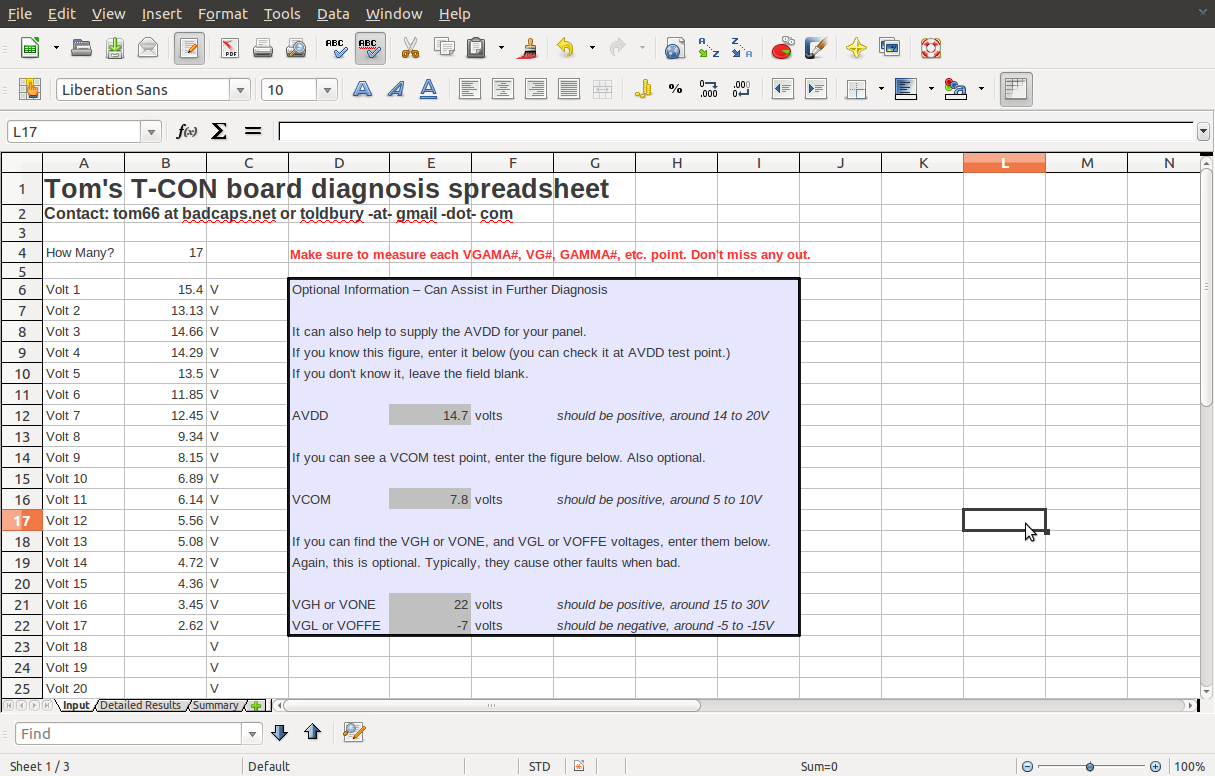Open Find & Replace dialog

click(x=353, y=733)
